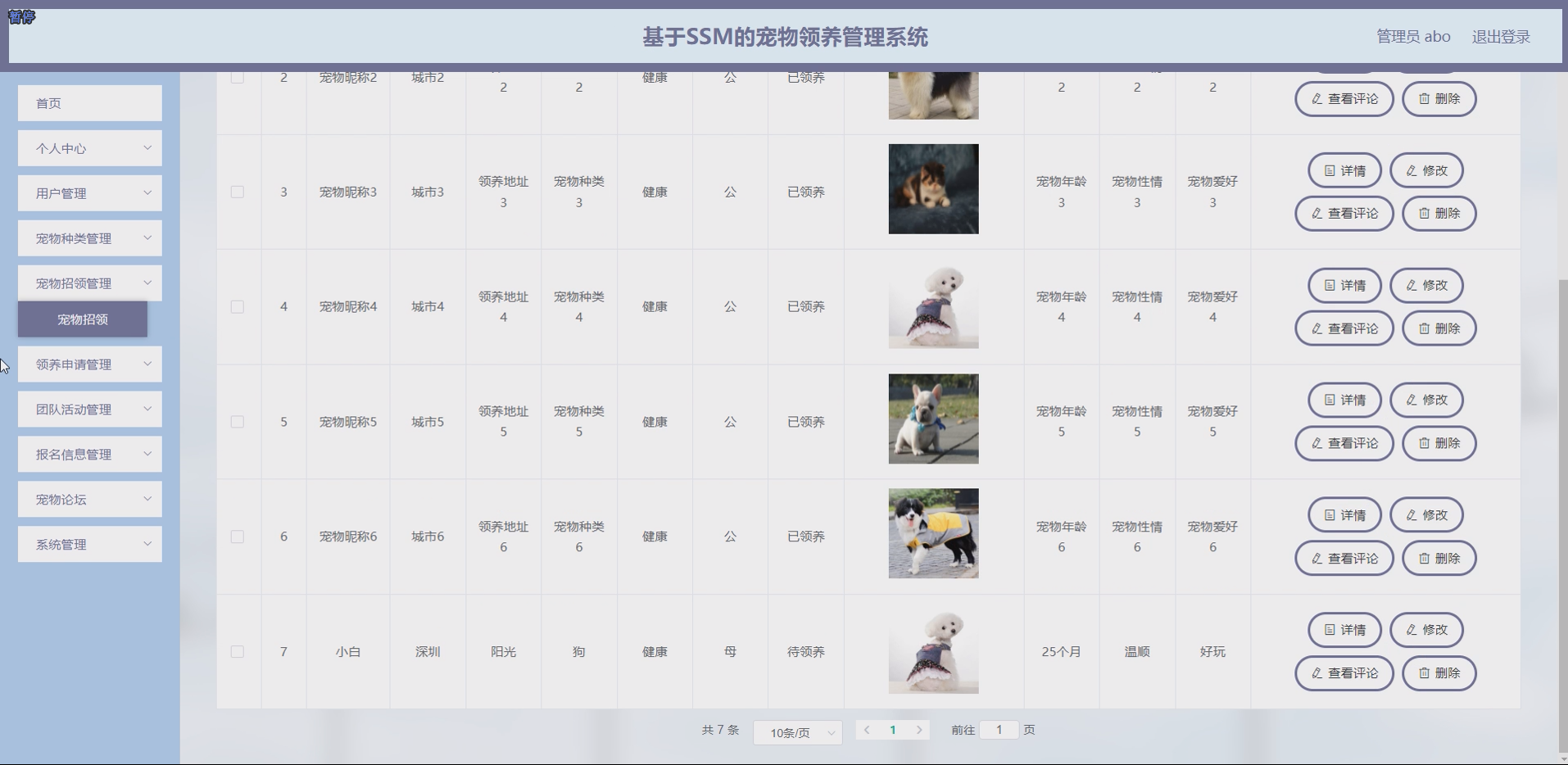1568x765 pixels.
Task: Remove pet 宠物昵称5 via 删除
Action: click(1439, 443)
